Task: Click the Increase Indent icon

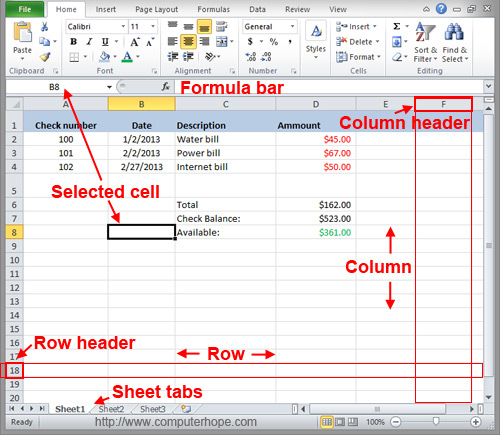Action: 188,57
